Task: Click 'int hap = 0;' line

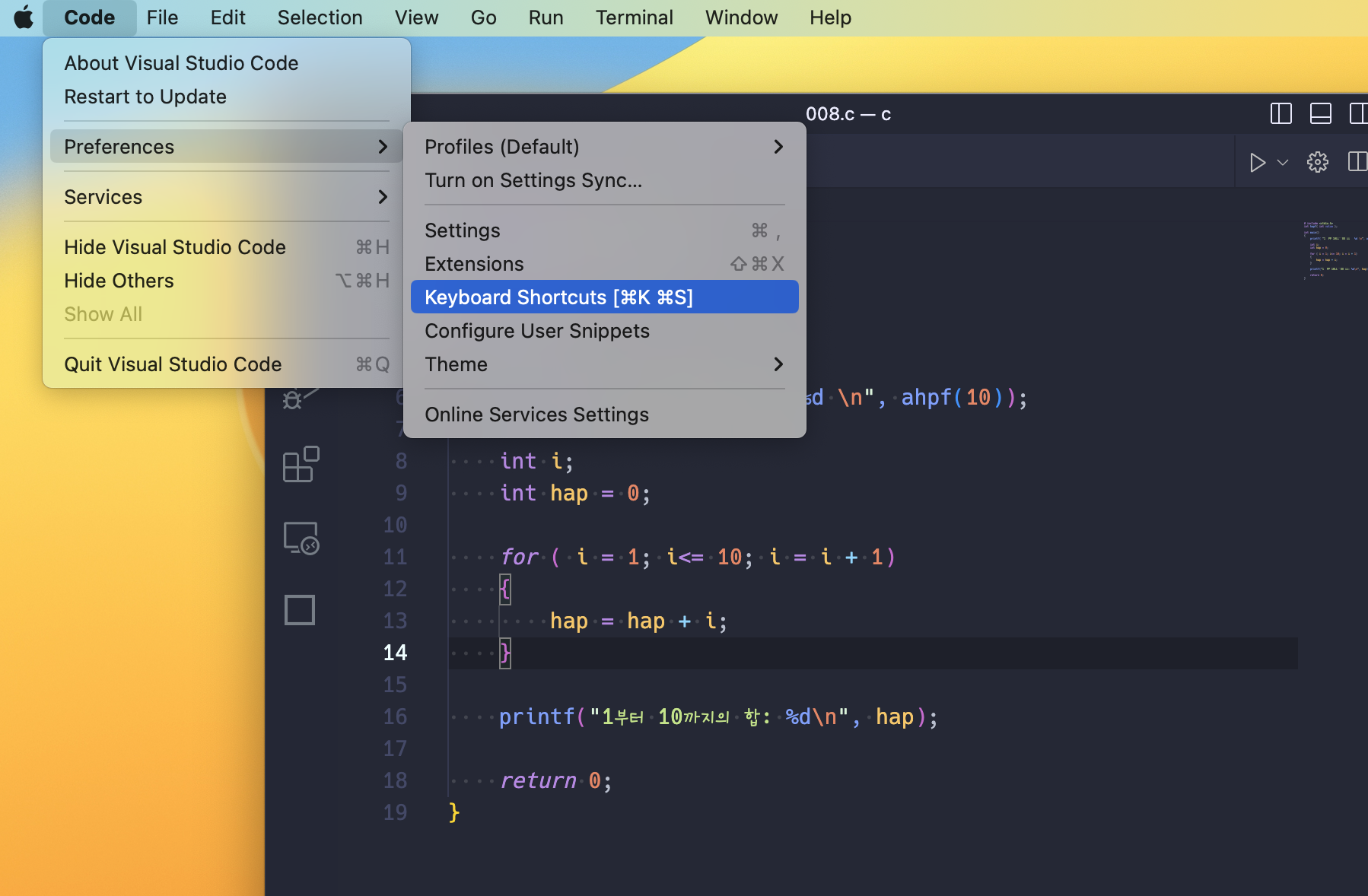Action: [575, 493]
